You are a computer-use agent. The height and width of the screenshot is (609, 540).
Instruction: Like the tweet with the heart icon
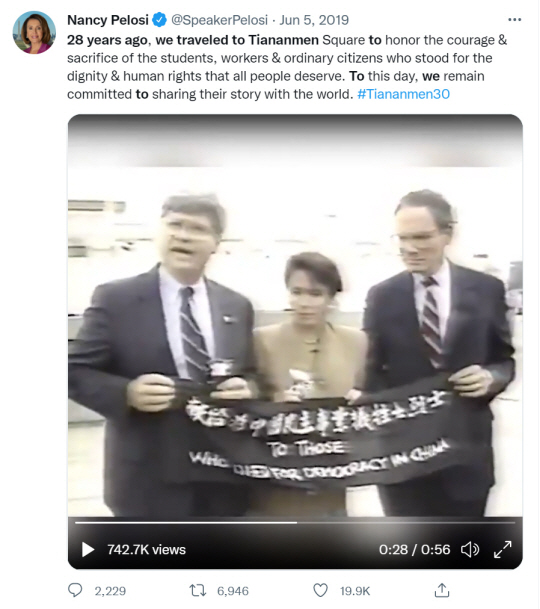pyautogui.click(x=321, y=590)
